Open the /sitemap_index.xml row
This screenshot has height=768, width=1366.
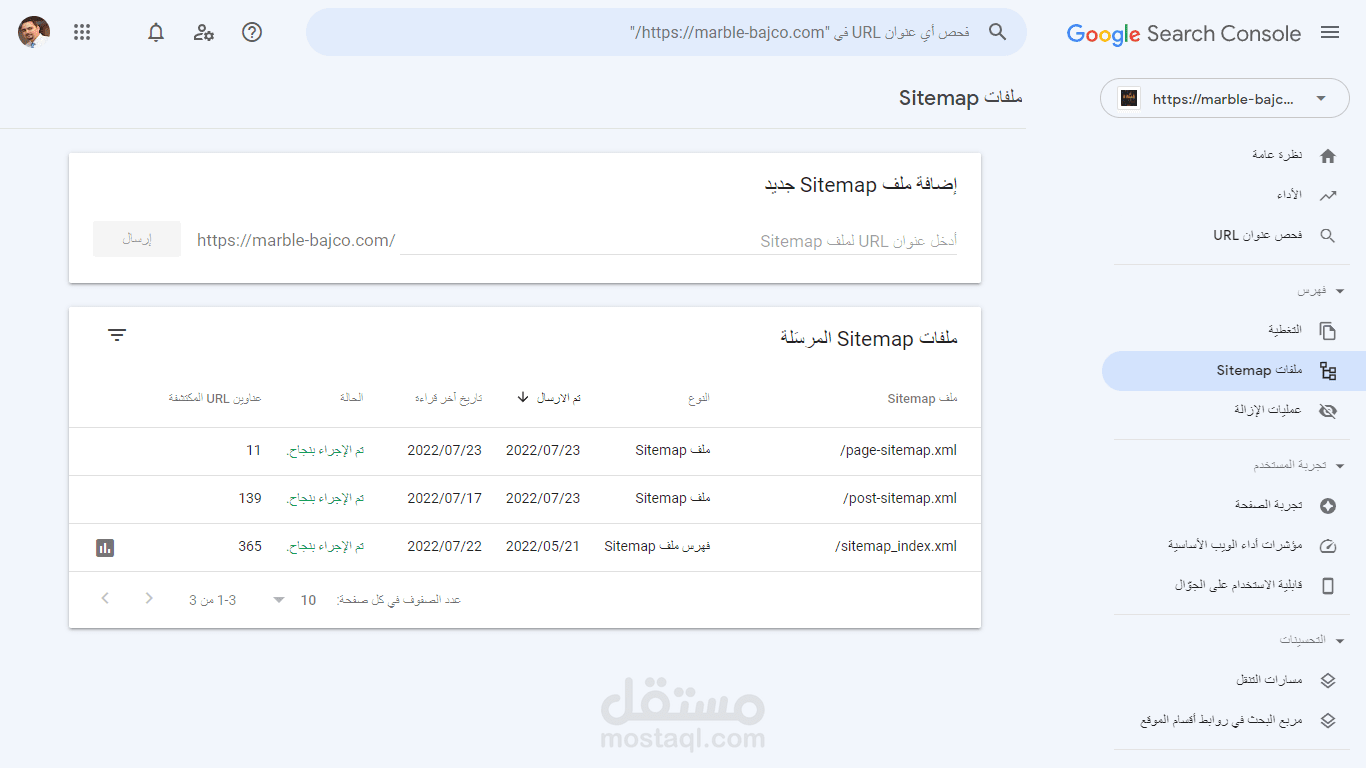click(x=525, y=547)
